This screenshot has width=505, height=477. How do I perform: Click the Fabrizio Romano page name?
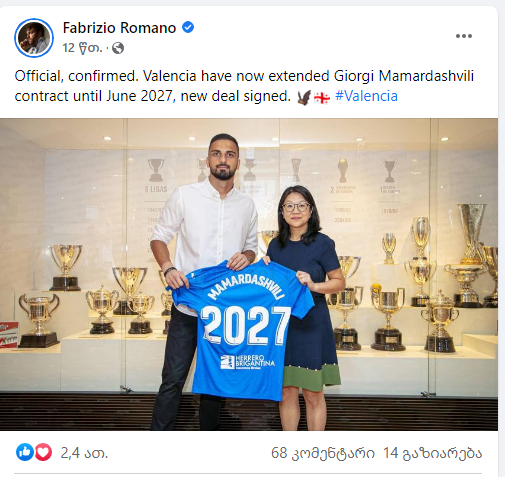click(119, 28)
